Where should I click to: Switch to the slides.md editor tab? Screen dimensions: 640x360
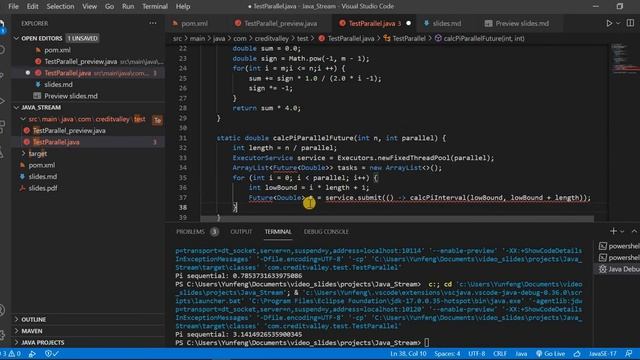coord(447,23)
